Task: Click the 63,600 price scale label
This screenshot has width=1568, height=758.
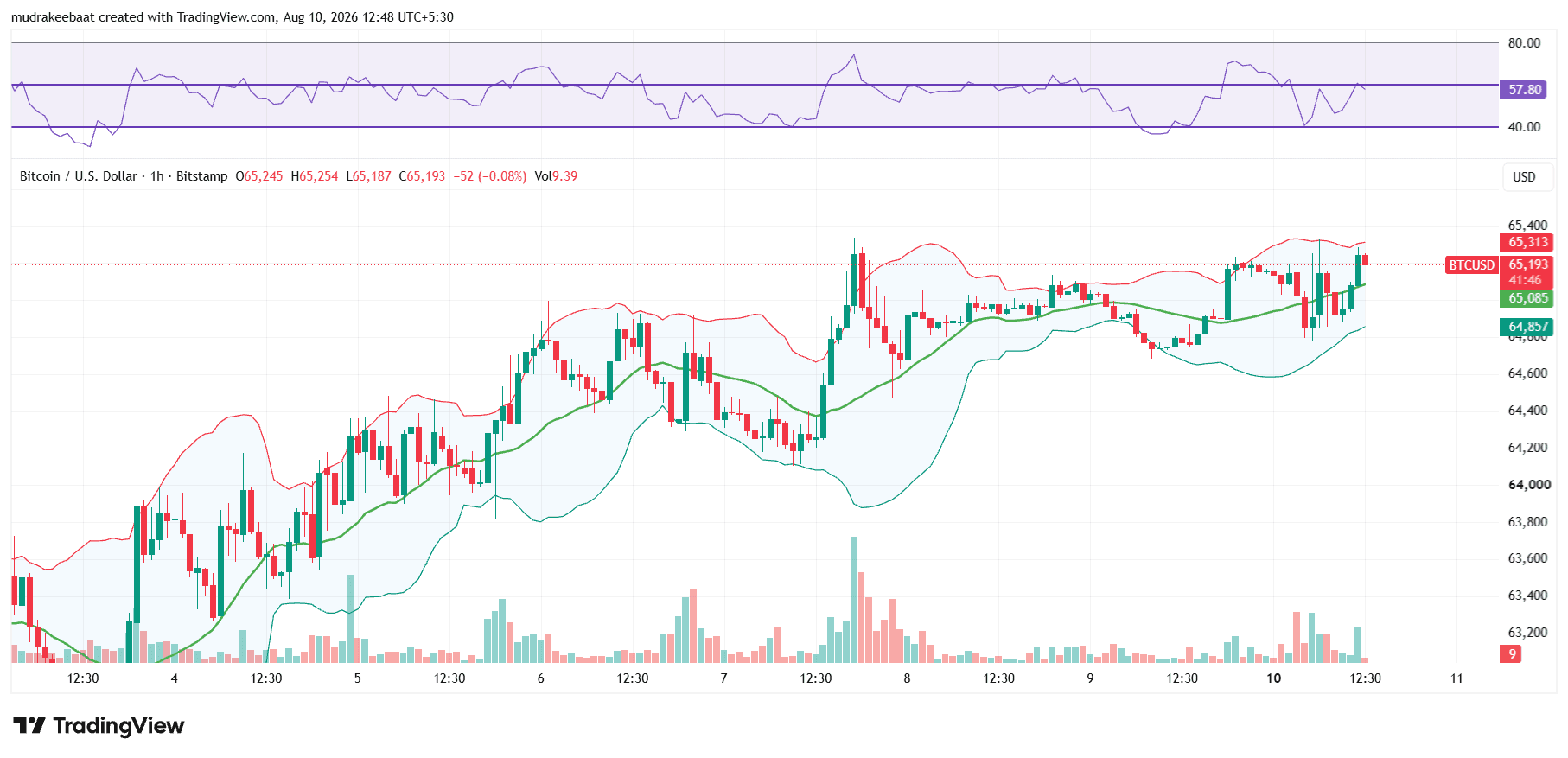Action: click(1527, 558)
